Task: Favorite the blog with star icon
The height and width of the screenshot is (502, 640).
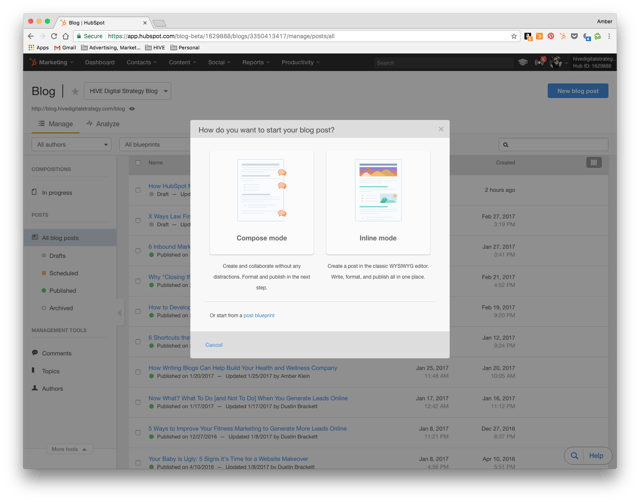Action: [75, 91]
